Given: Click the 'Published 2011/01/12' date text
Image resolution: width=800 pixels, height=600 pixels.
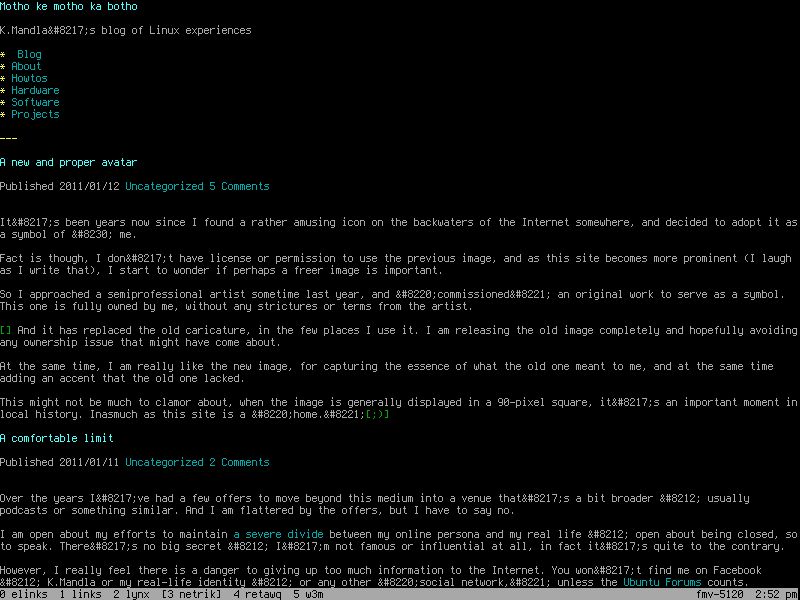Looking at the screenshot, I should (x=60, y=186).
